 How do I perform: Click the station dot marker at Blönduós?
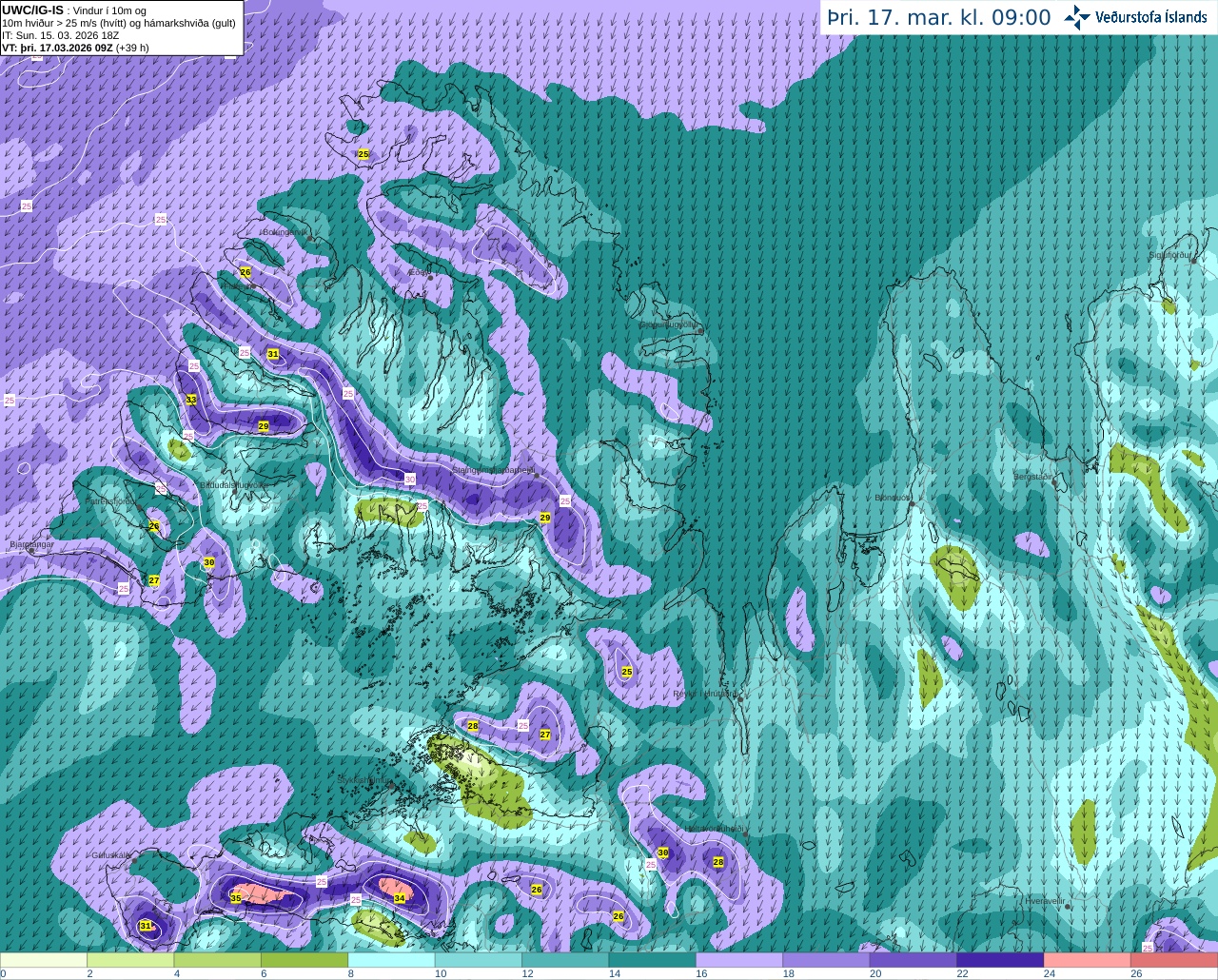click(x=912, y=503)
